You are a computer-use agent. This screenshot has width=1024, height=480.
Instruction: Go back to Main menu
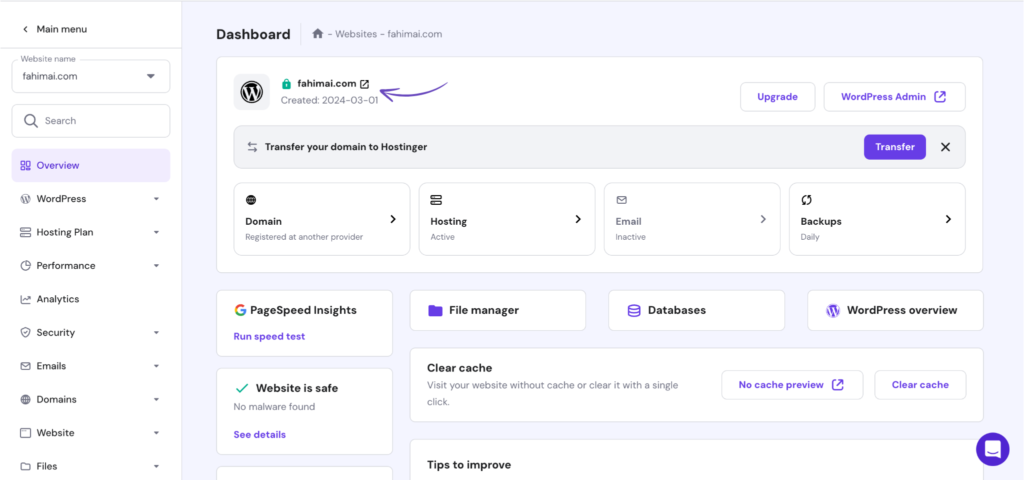pos(54,29)
